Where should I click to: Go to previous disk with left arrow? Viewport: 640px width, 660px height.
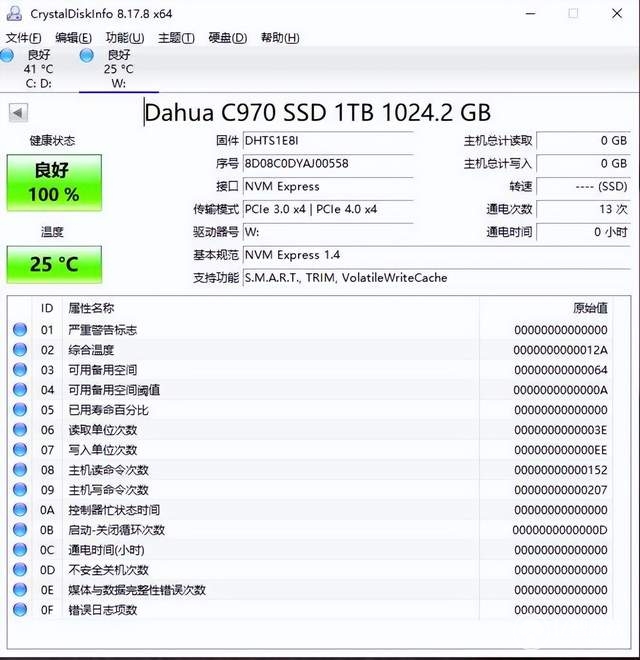click(18, 113)
